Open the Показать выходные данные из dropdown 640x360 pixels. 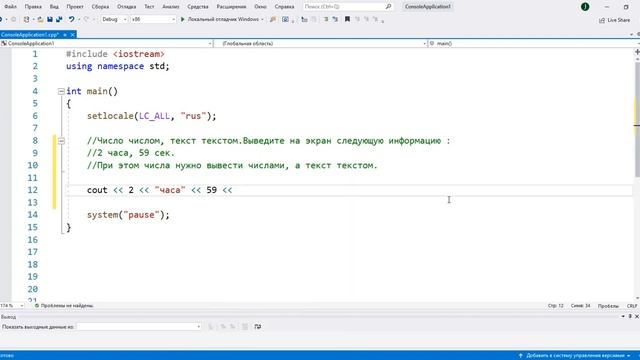coord(139,327)
